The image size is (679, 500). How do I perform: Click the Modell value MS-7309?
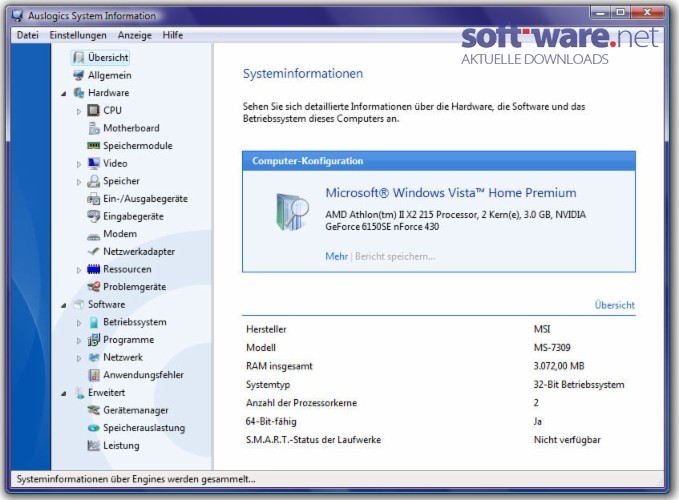552,348
